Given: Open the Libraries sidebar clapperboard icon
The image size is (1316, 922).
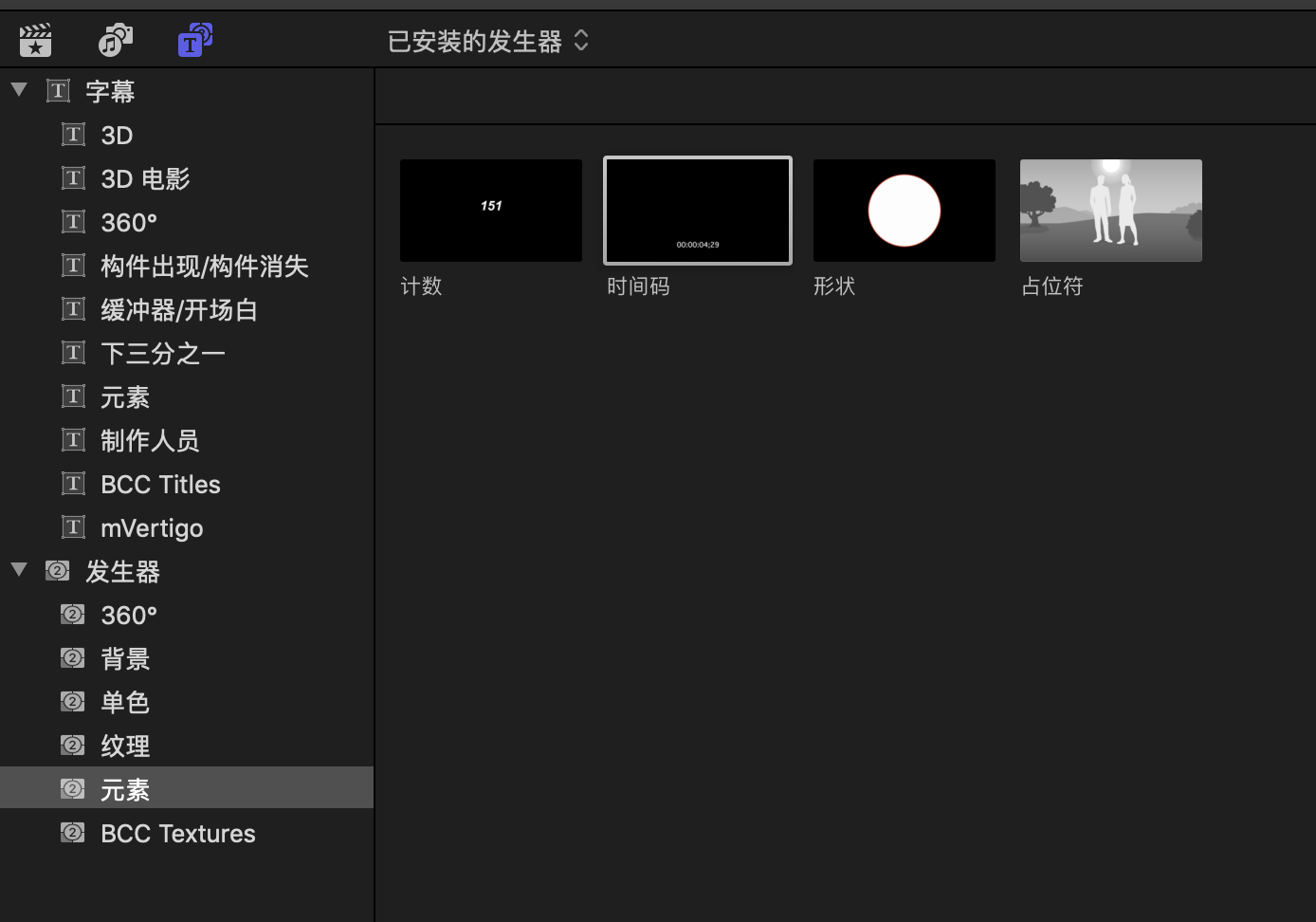Looking at the screenshot, I should 35,41.
